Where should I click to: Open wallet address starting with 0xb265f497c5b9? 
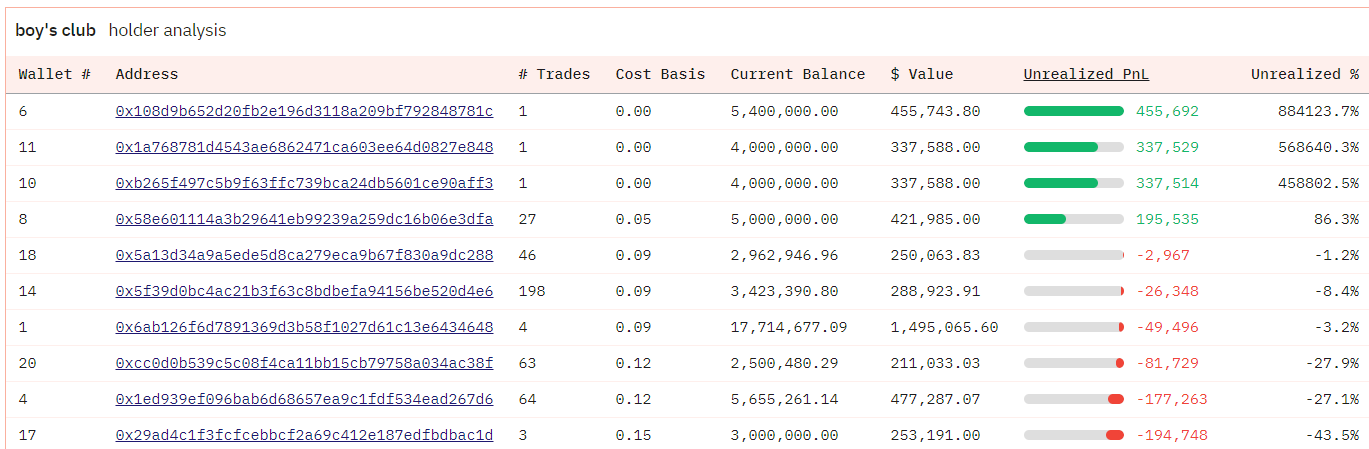tap(304, 183)
